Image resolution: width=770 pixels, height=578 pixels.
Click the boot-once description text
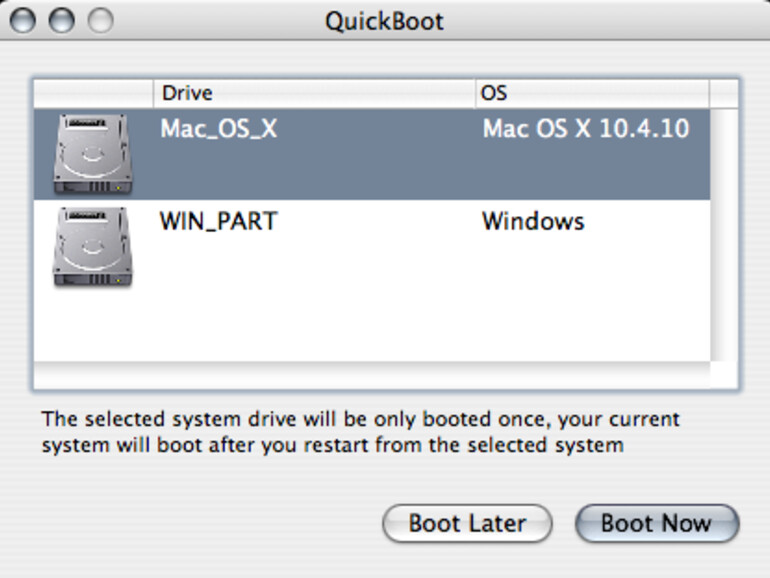coord(360,432)
